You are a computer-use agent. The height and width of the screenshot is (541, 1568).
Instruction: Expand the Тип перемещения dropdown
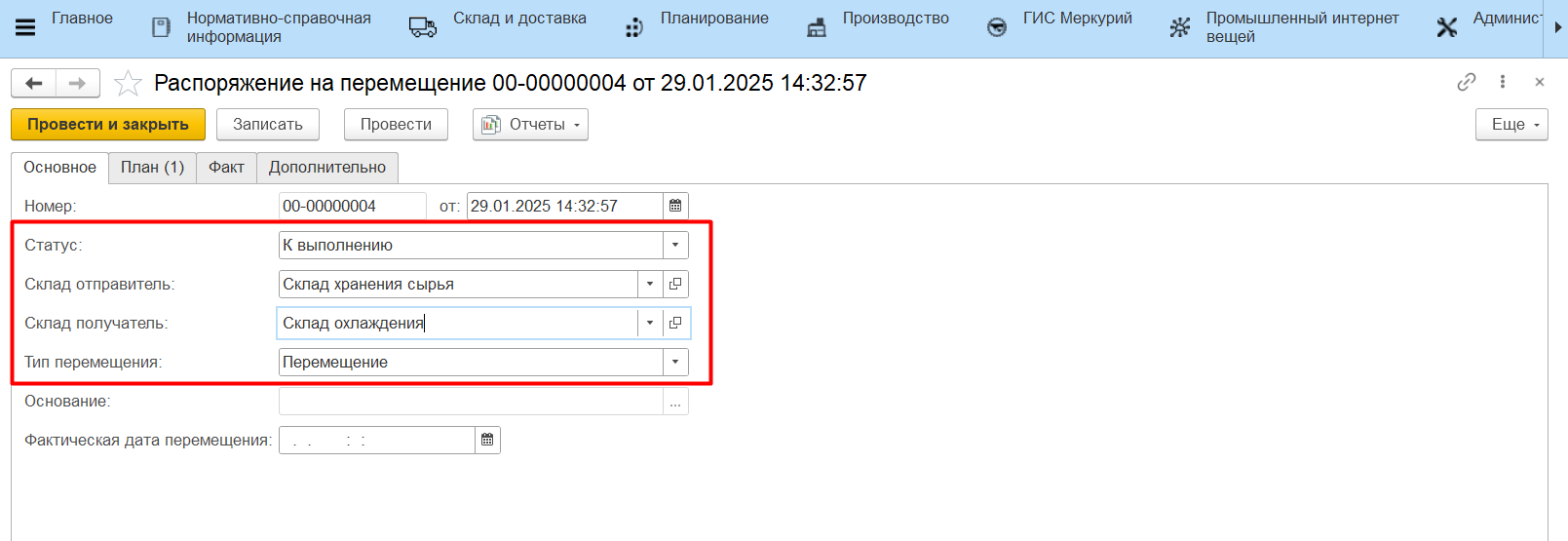675,363
